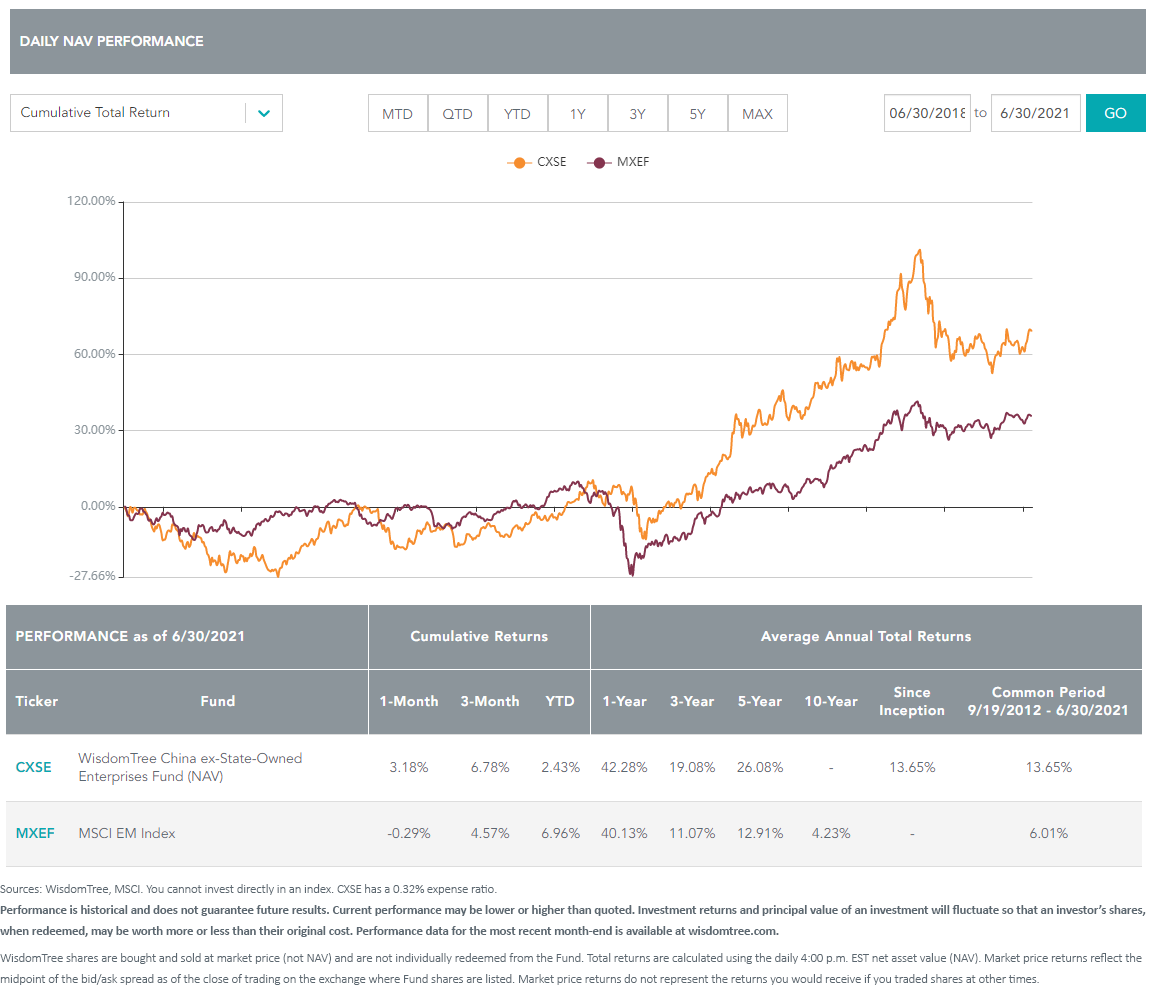
Task: Click CXSE 1-Year value 42.28%
Action: pos(624,767)
